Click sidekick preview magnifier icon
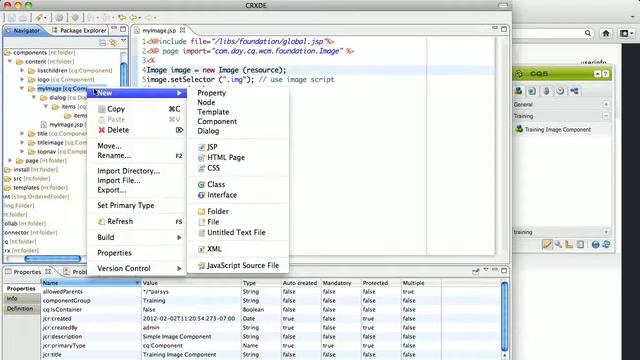The height and width of the screenshot is (360, 640). tap(558, 244)
